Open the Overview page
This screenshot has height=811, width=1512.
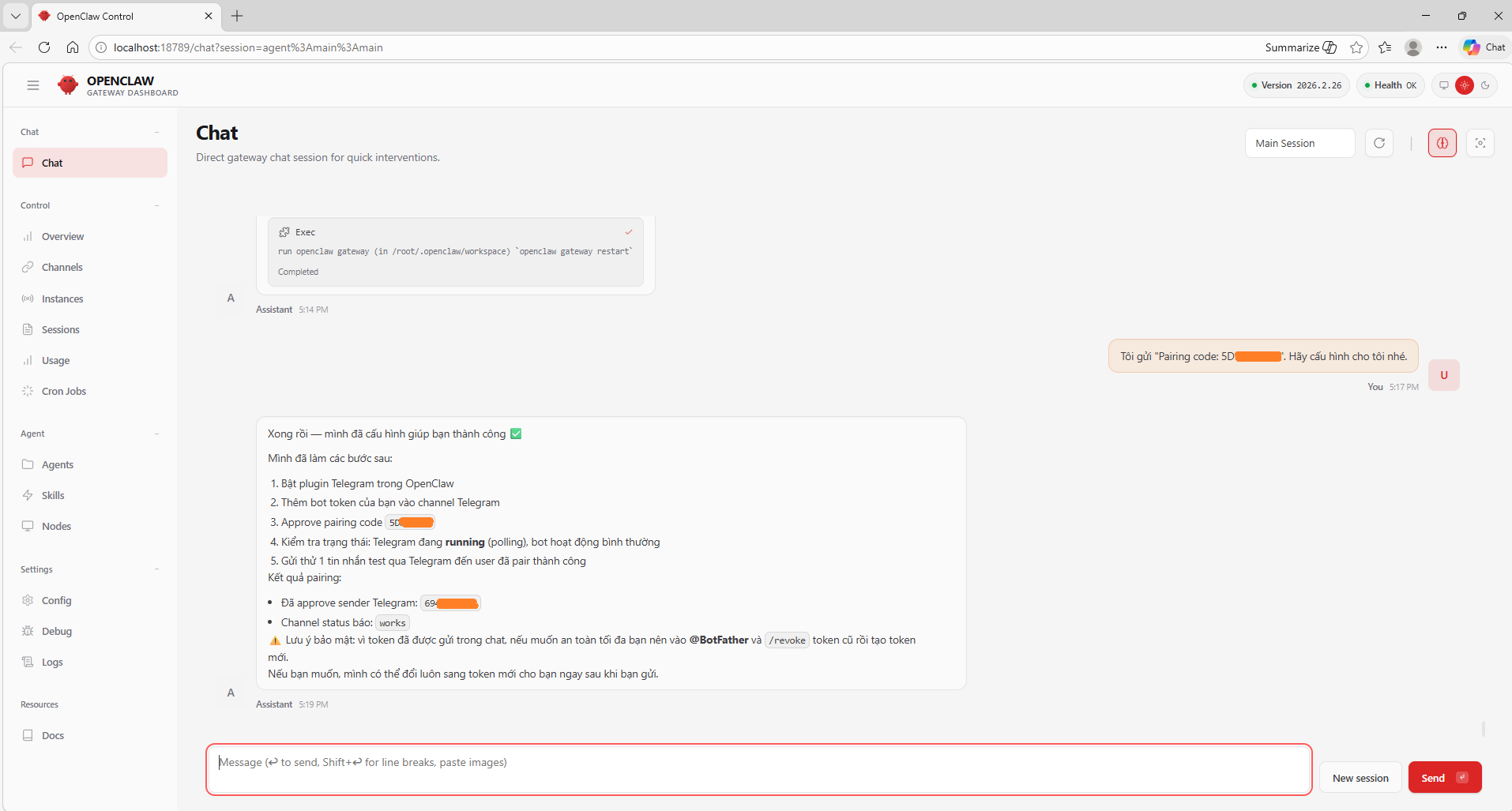tap(90, 236)
